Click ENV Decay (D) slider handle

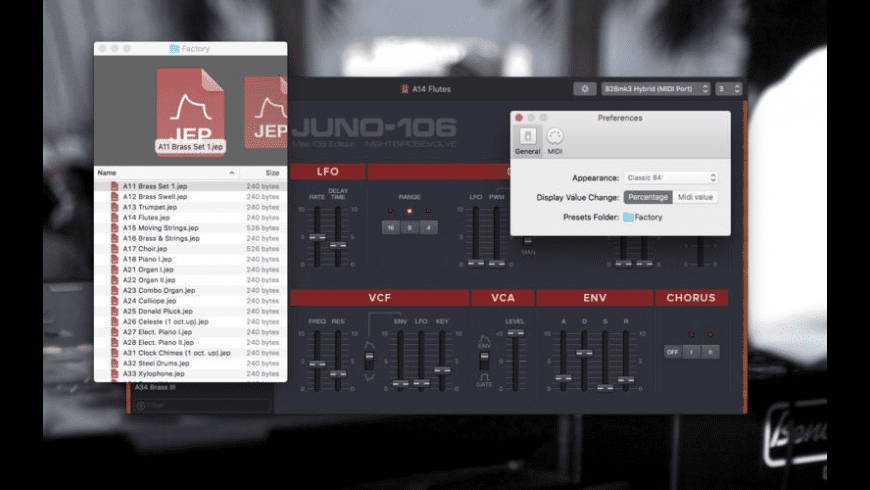584,353
